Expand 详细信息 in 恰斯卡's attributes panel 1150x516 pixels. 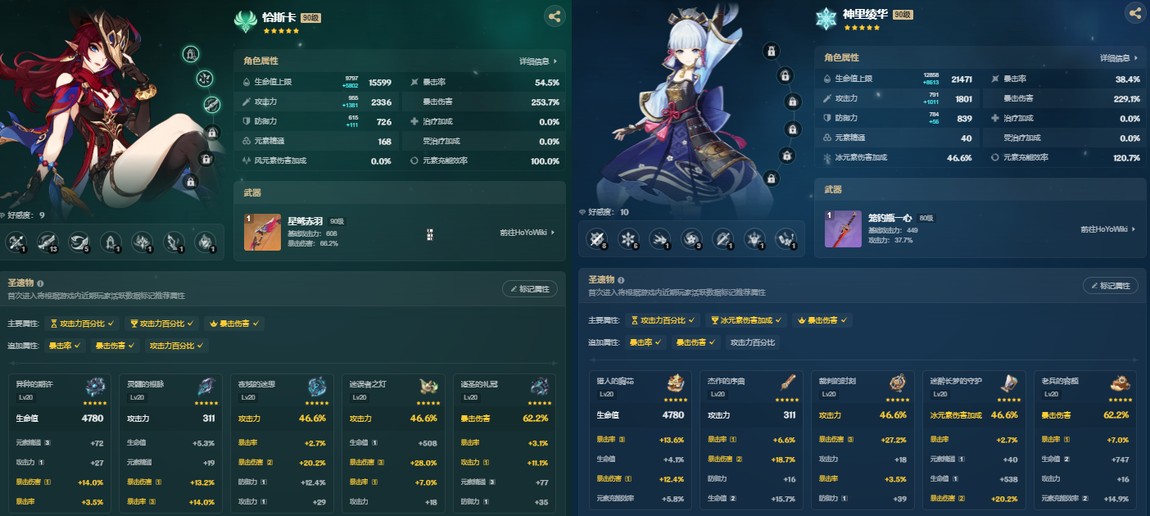point(538,62)
